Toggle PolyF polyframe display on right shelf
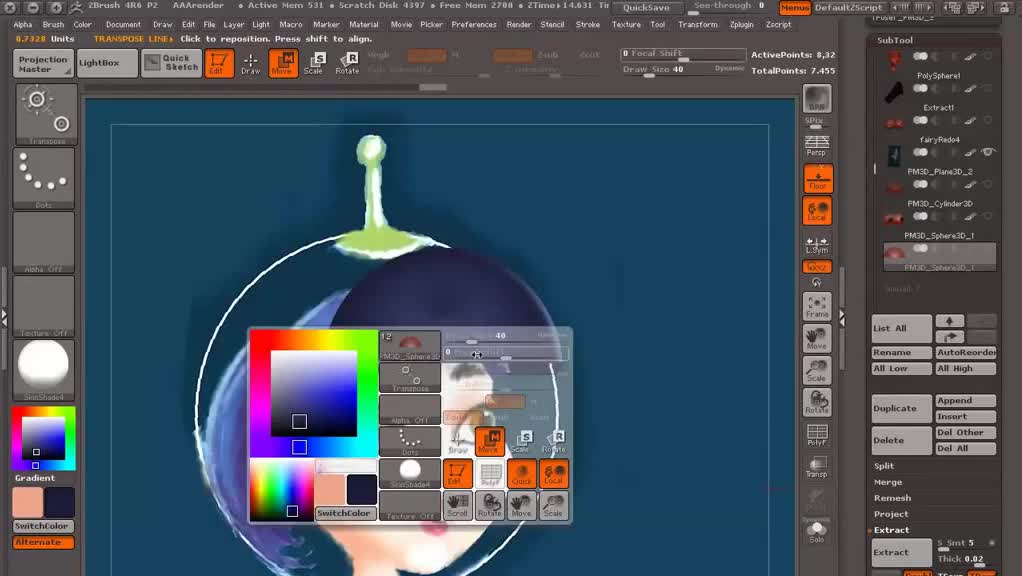Viewport: 1022px width, 576px height. pyautogui.click(x=817, y=435)
